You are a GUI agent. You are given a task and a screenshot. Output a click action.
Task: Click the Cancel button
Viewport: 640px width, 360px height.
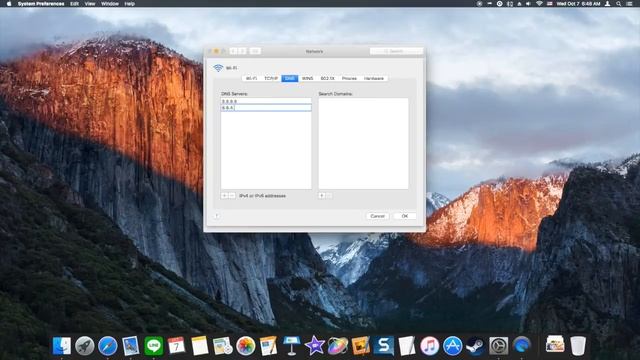(x=378, y=216)
